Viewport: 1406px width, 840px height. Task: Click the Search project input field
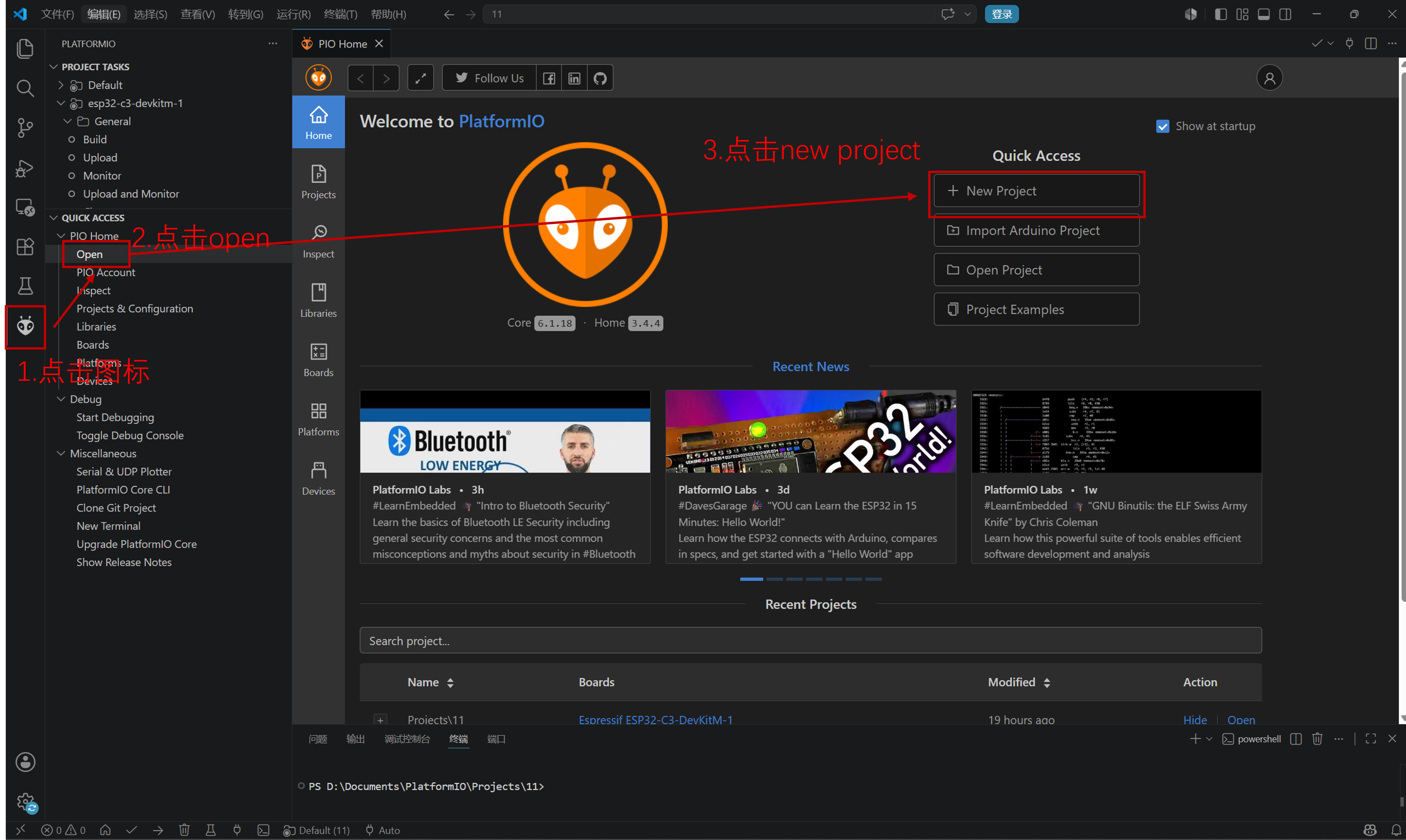tap(810, 641)
